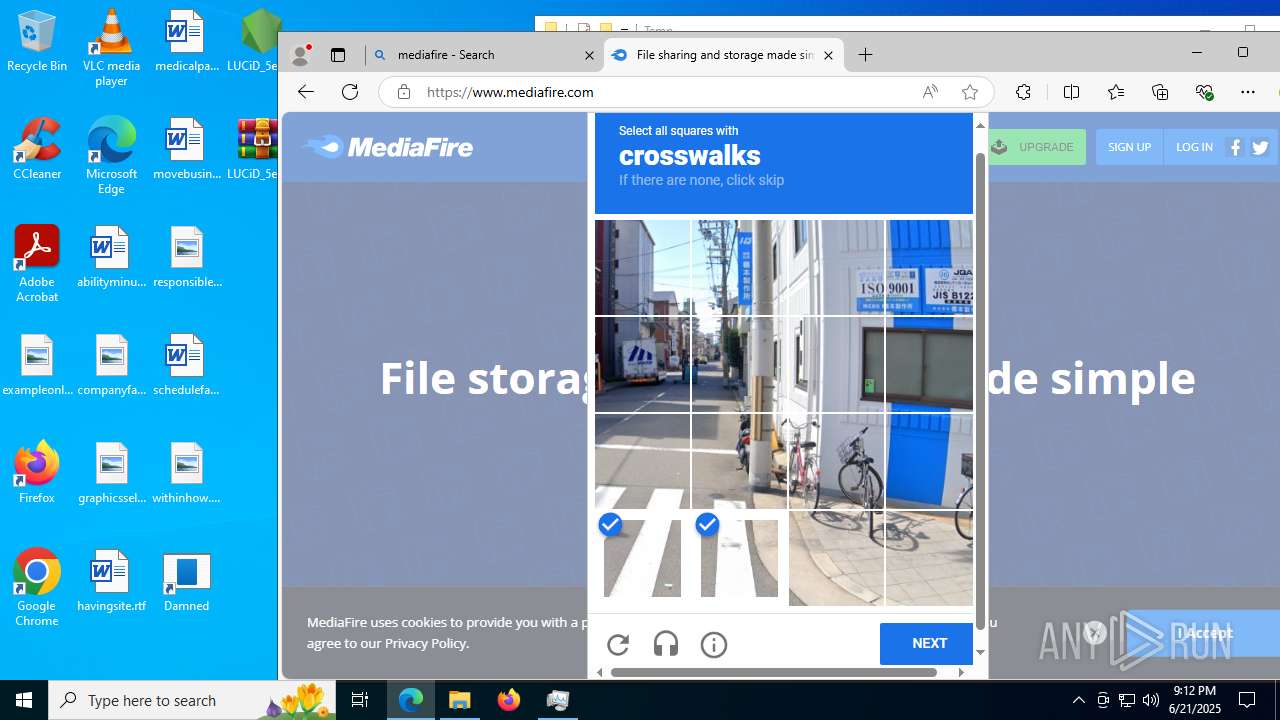Open Firefox from taskbar
This screenshot has width=1280, height=720.
click(x=509, y=700)
